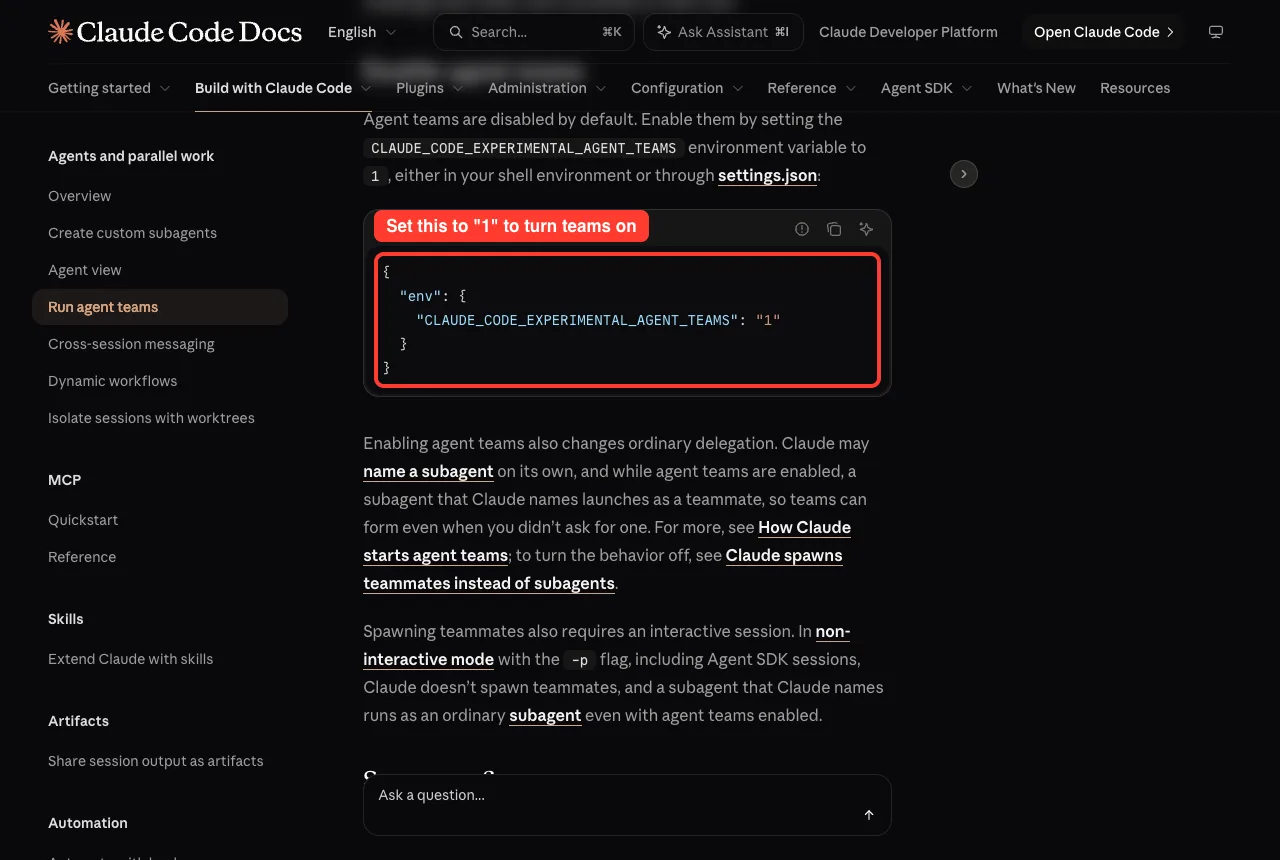Toggle the theme display icon in header
Image resolution: width=1280 pixels, height=860 pixels.
[1216, 32]
